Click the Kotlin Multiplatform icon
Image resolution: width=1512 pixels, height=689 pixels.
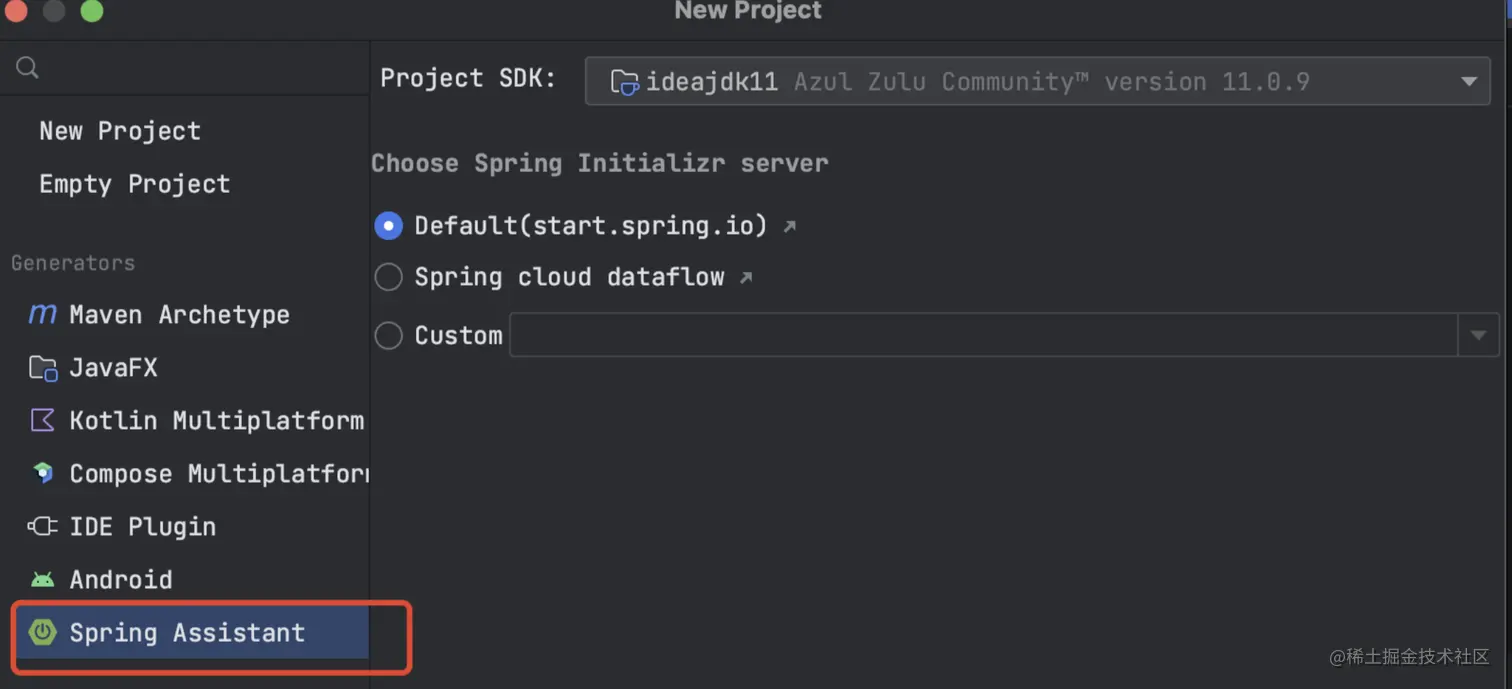pos(42,420)
